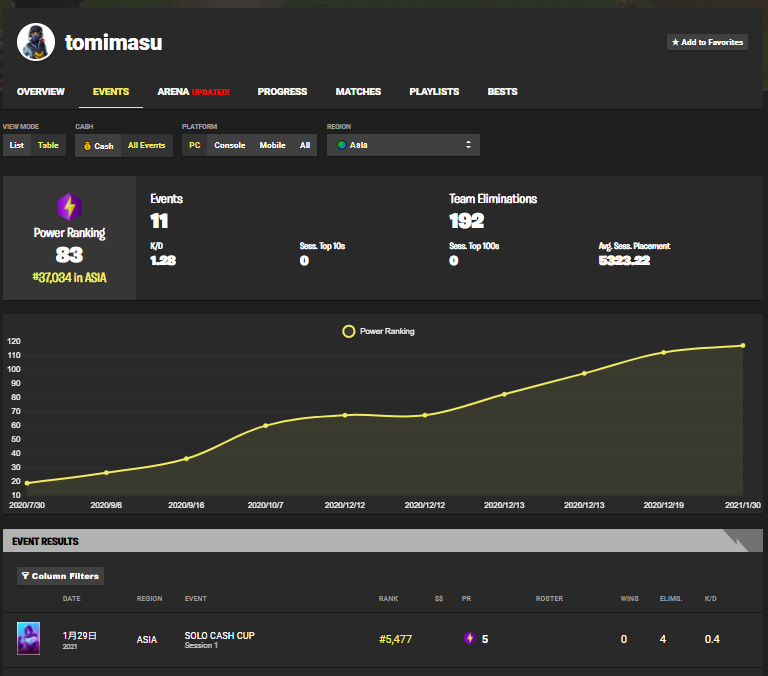Click the #5,477 rank value
Viewport: 768px width, 676px height.
tap(395, 639)
